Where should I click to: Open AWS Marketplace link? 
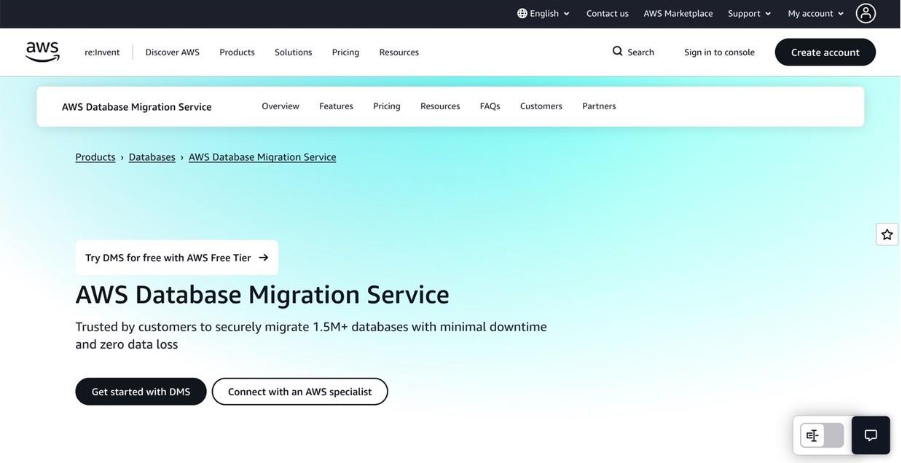point(678,13)
